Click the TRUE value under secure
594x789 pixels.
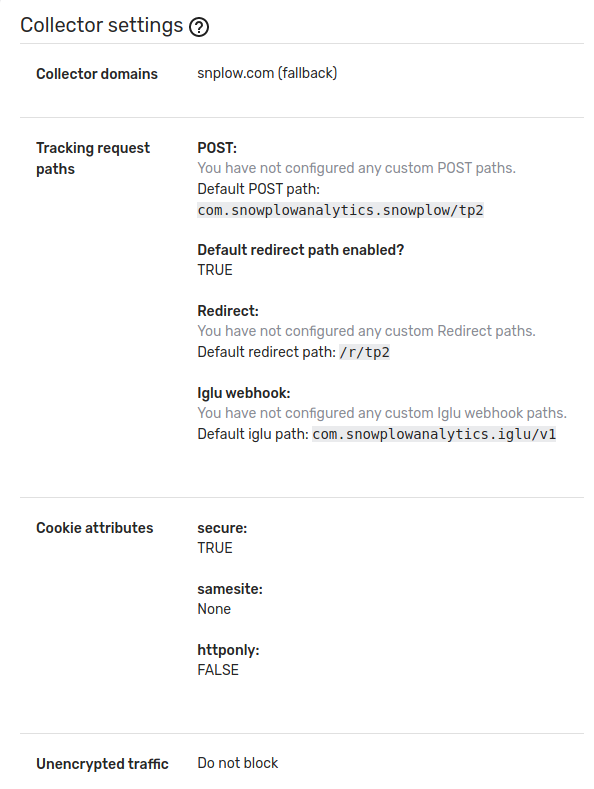coord(215,548)
